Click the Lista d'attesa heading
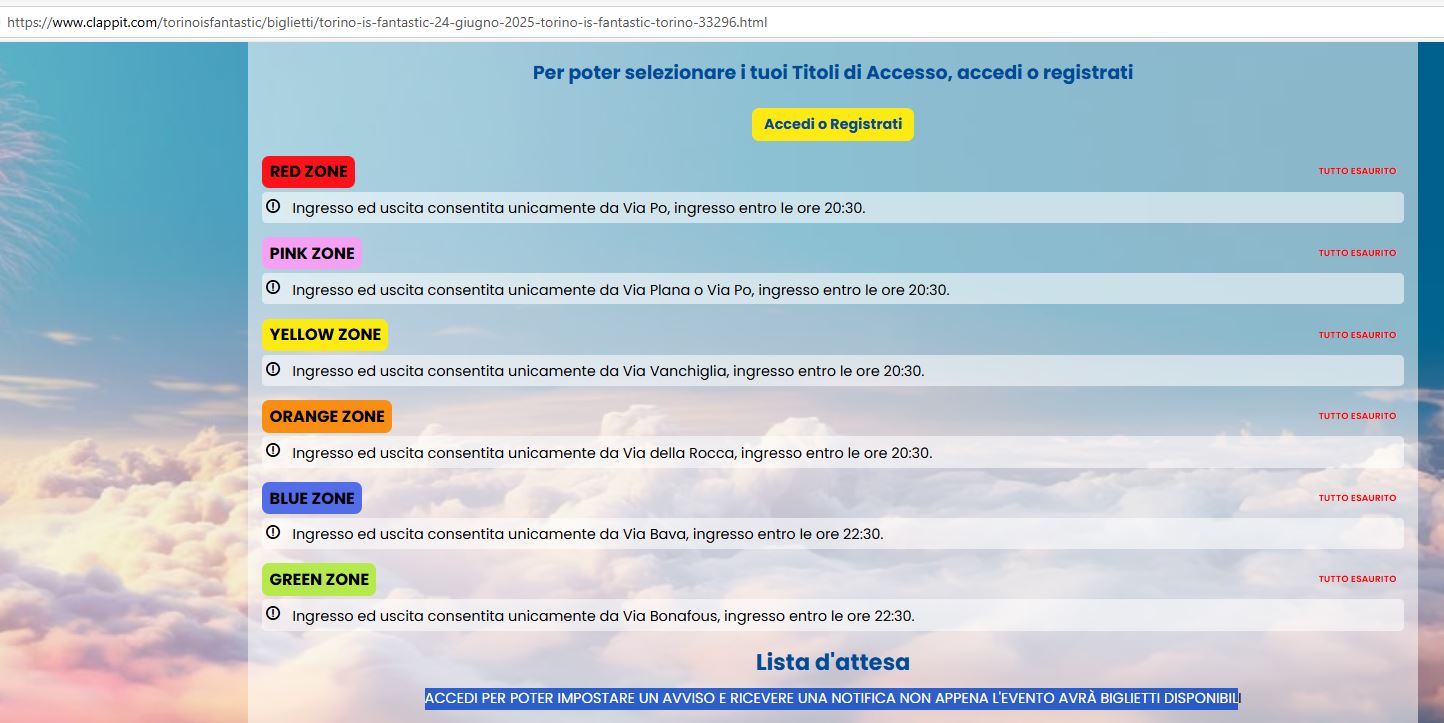Screen dimensions: 1444x723 coord(832,662)
